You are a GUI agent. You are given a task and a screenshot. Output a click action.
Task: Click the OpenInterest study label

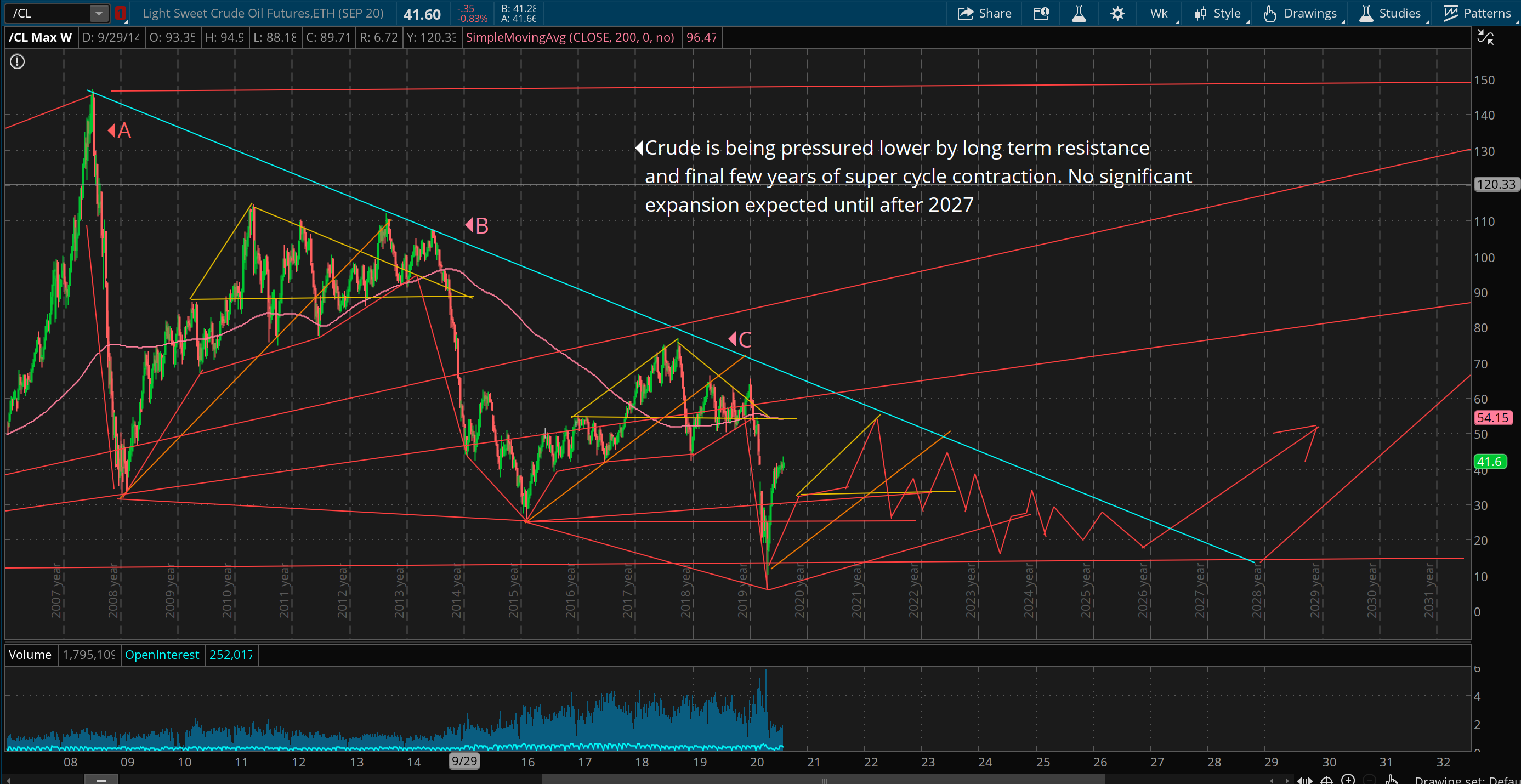(162, 655)
